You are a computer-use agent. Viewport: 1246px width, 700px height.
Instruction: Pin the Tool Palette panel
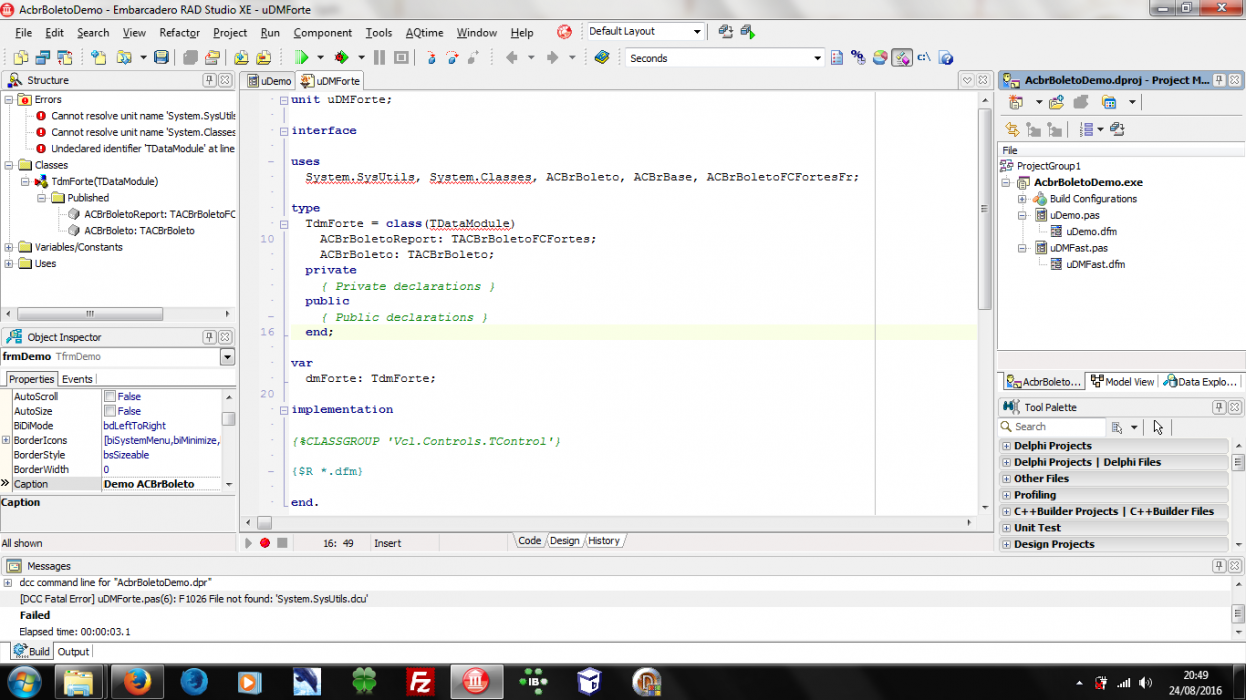coord(1219,407)
